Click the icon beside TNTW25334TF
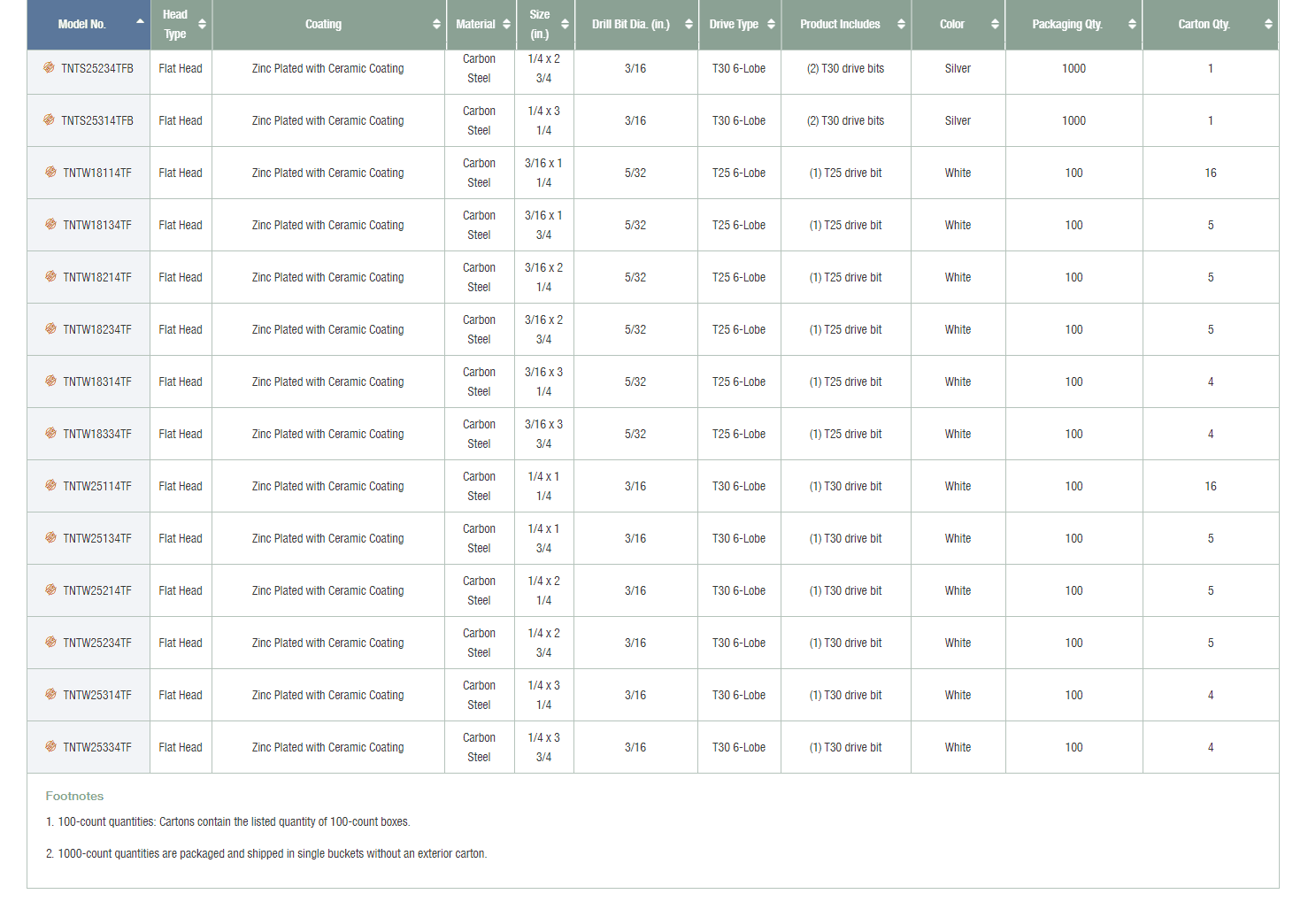This screenshot has width=1316, height=917. (50, 746)
